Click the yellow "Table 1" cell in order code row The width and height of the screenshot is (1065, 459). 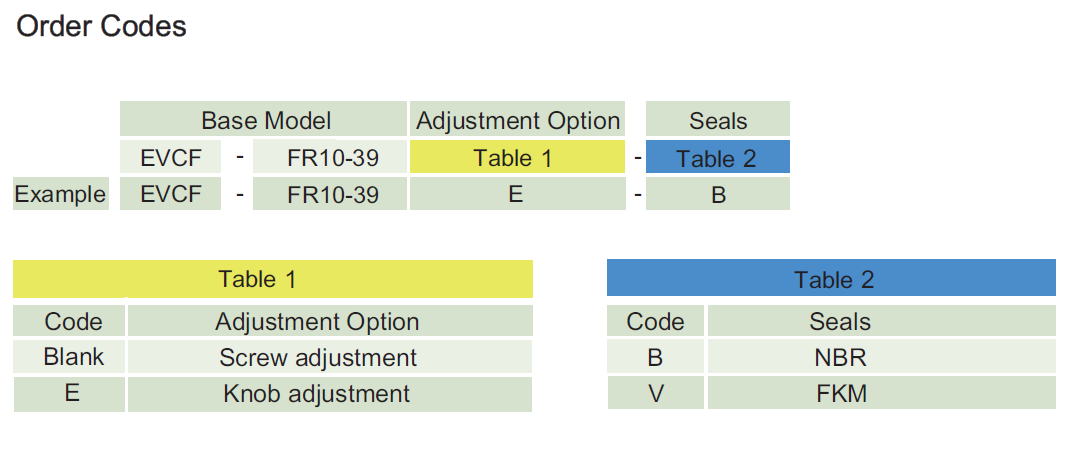click(513, 157)
